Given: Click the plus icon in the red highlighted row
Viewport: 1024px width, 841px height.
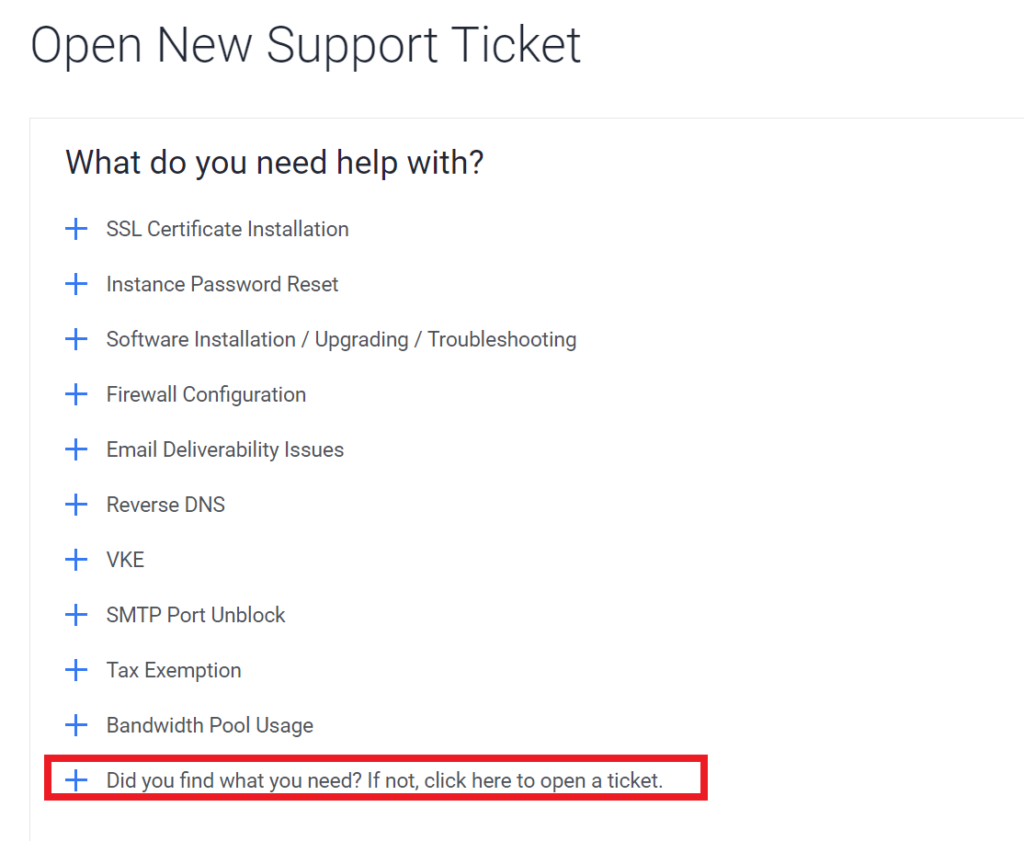Looking at the screenshot, I should coord(77,779).
